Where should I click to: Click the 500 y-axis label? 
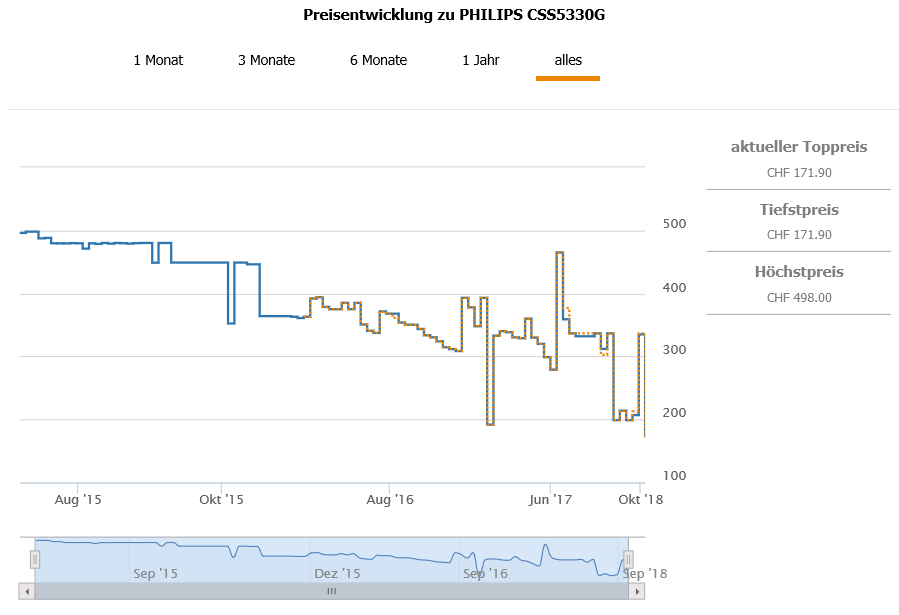click(x=675, y=224)
